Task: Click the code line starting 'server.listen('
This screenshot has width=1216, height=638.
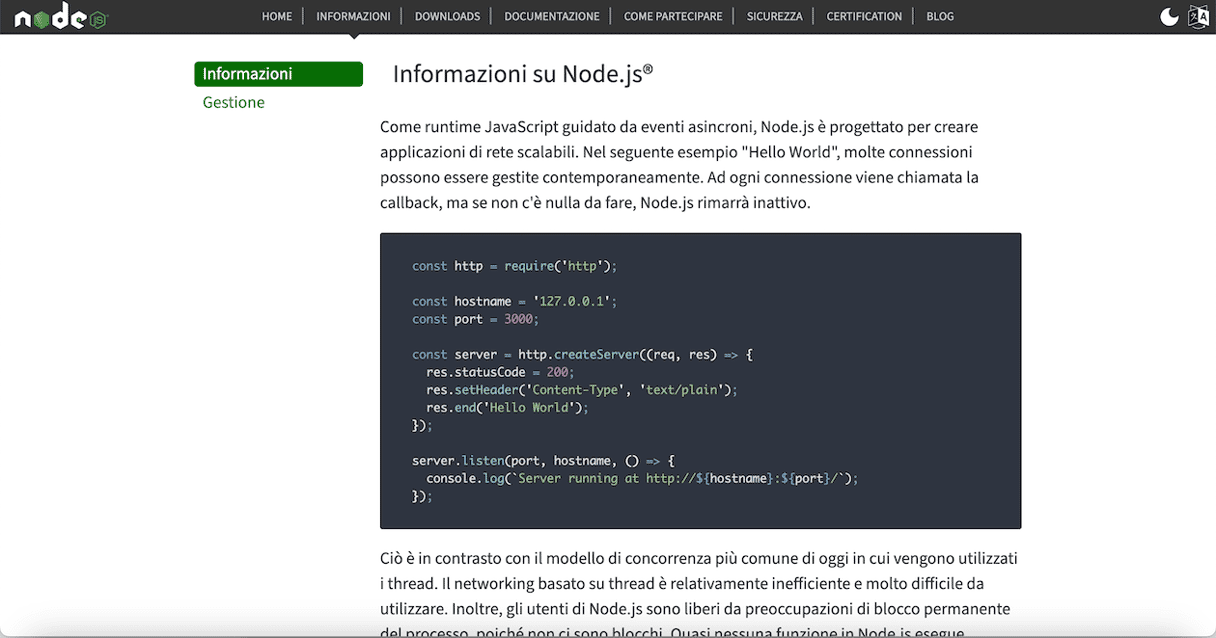Action: point(544,461)
